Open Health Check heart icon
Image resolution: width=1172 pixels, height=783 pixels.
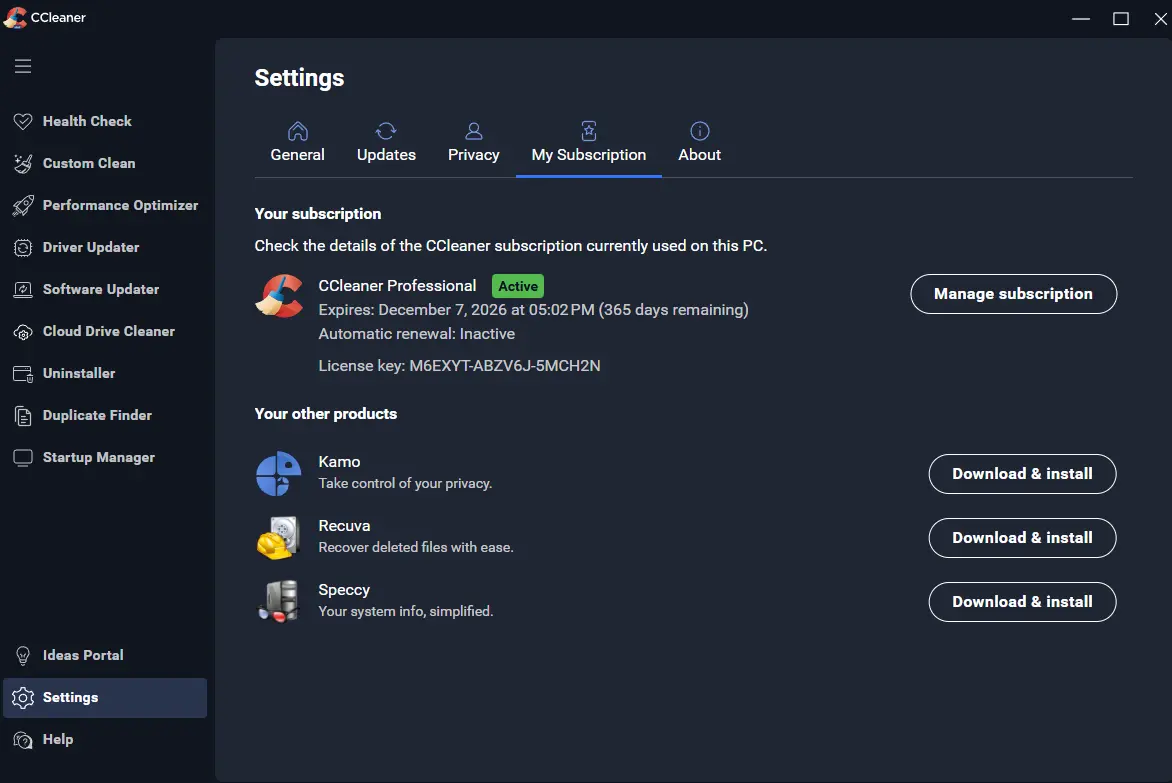point(23,121)
